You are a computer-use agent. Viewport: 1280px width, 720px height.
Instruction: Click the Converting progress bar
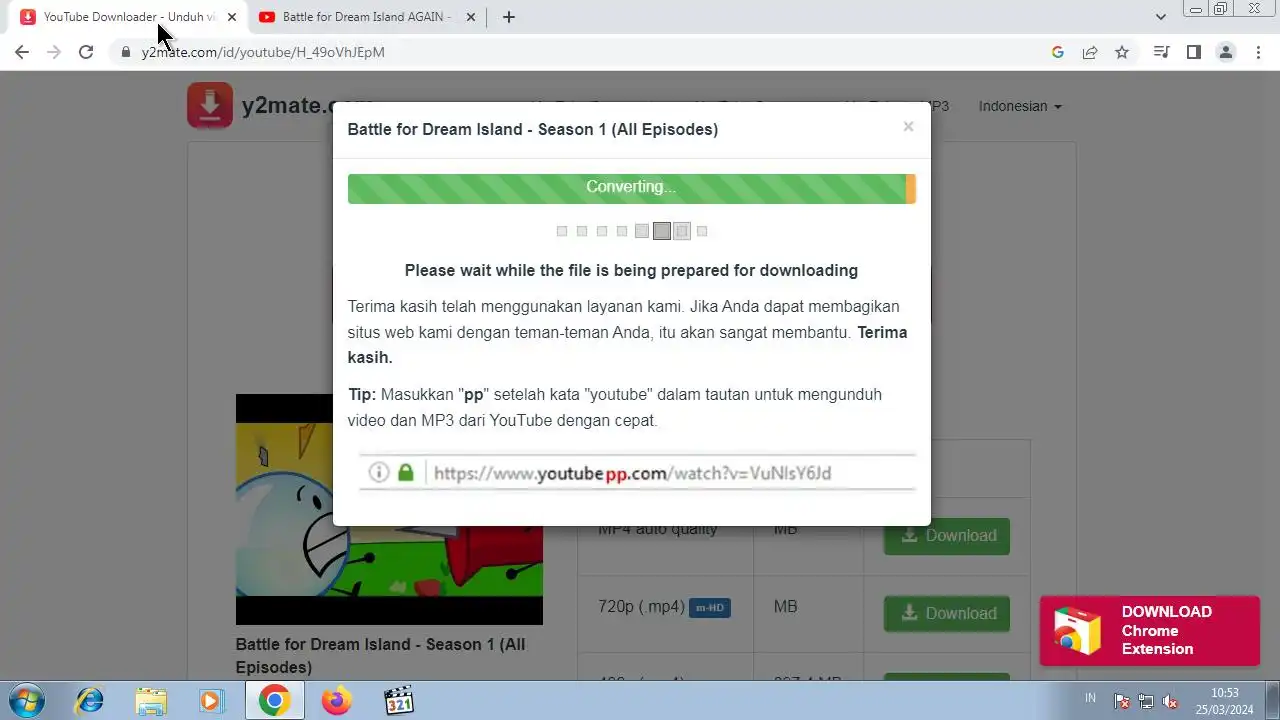pyautogui.click(x=632, y=188)
